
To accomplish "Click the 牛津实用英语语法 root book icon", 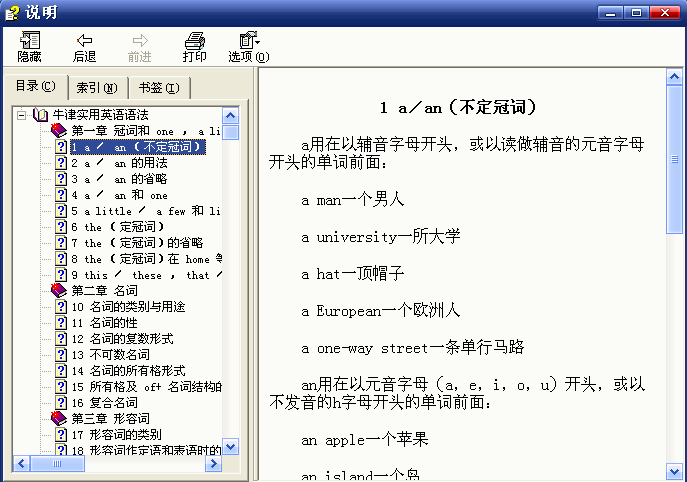I will pos(41,115).
